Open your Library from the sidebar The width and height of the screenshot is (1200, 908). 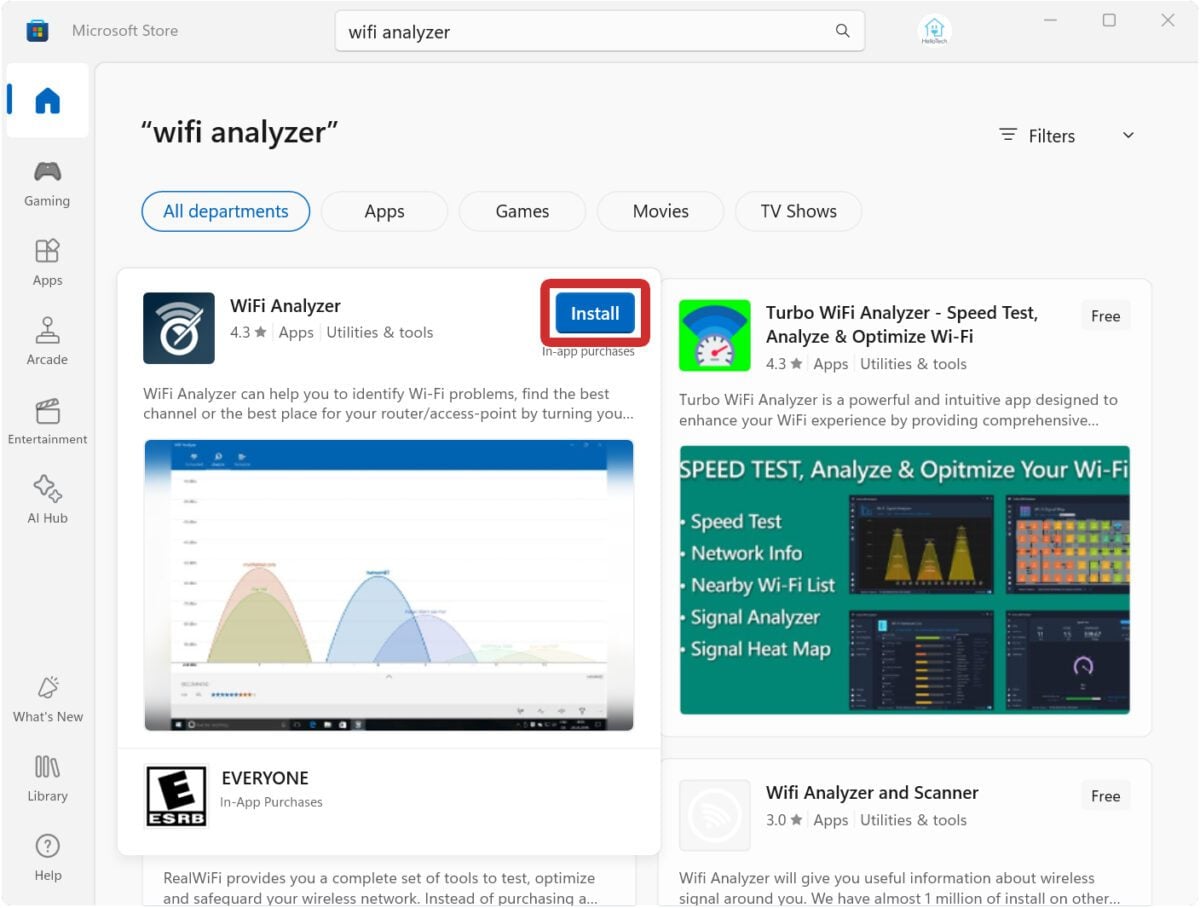[46, 778]
